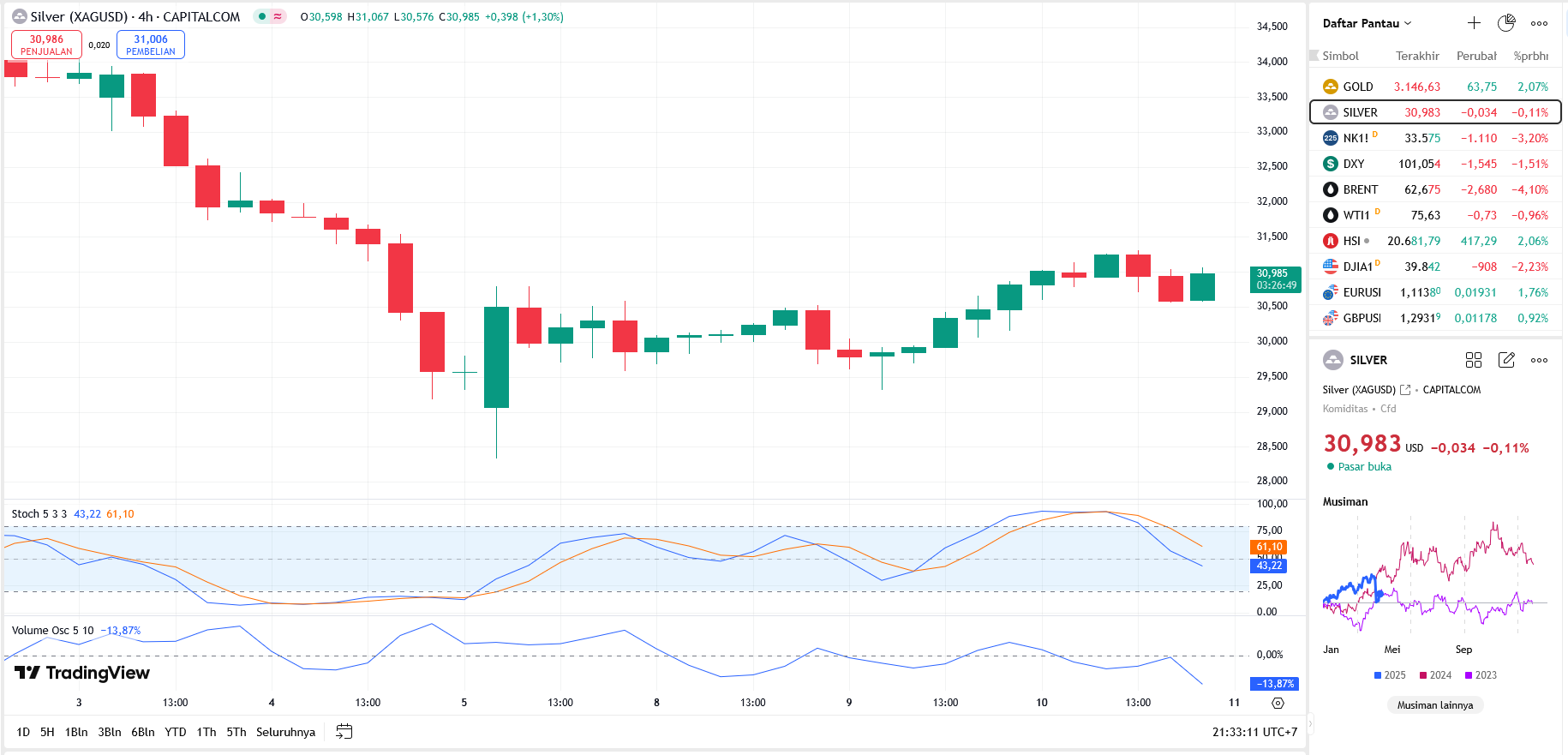Open the timezone menu at 21:33:11 UTC+7
Viewport: 1568px width, 755px height.
[1254, 732]
